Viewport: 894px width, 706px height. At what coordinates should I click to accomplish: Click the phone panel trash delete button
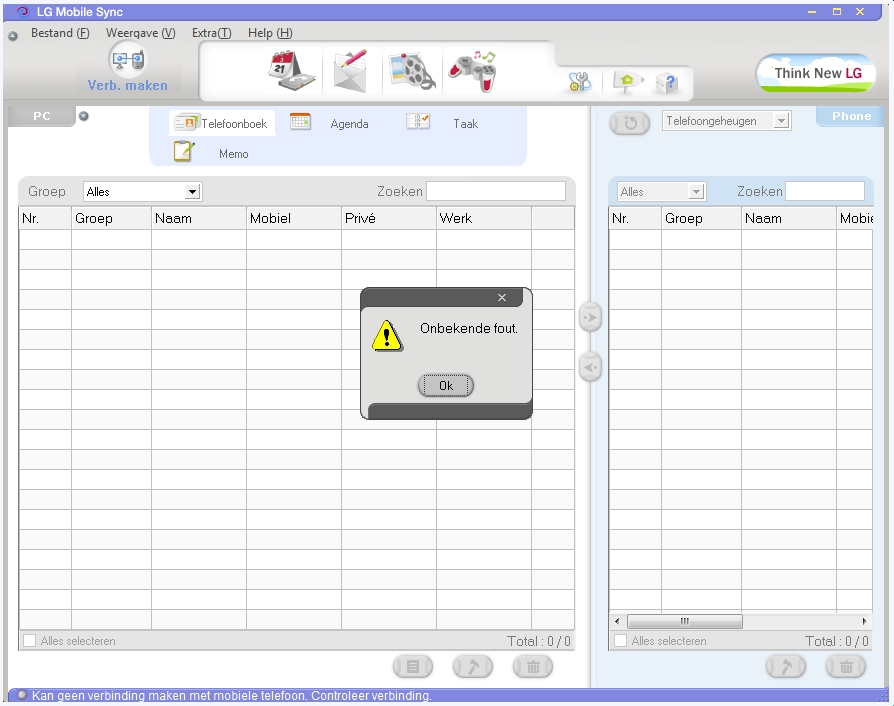tap(846, 667)
